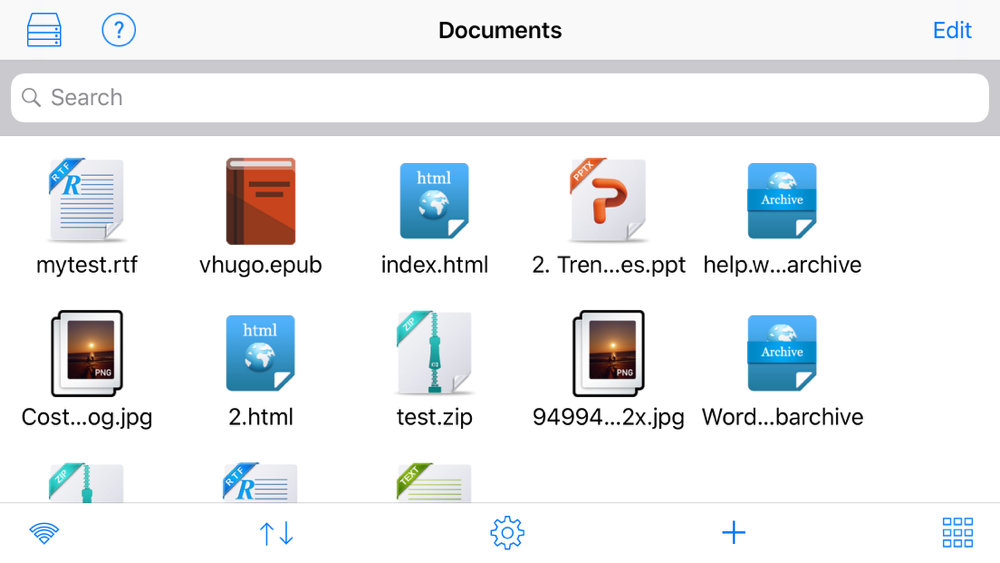Tap the Edit button
The image size is (1000, 563).
coord(952,30)
